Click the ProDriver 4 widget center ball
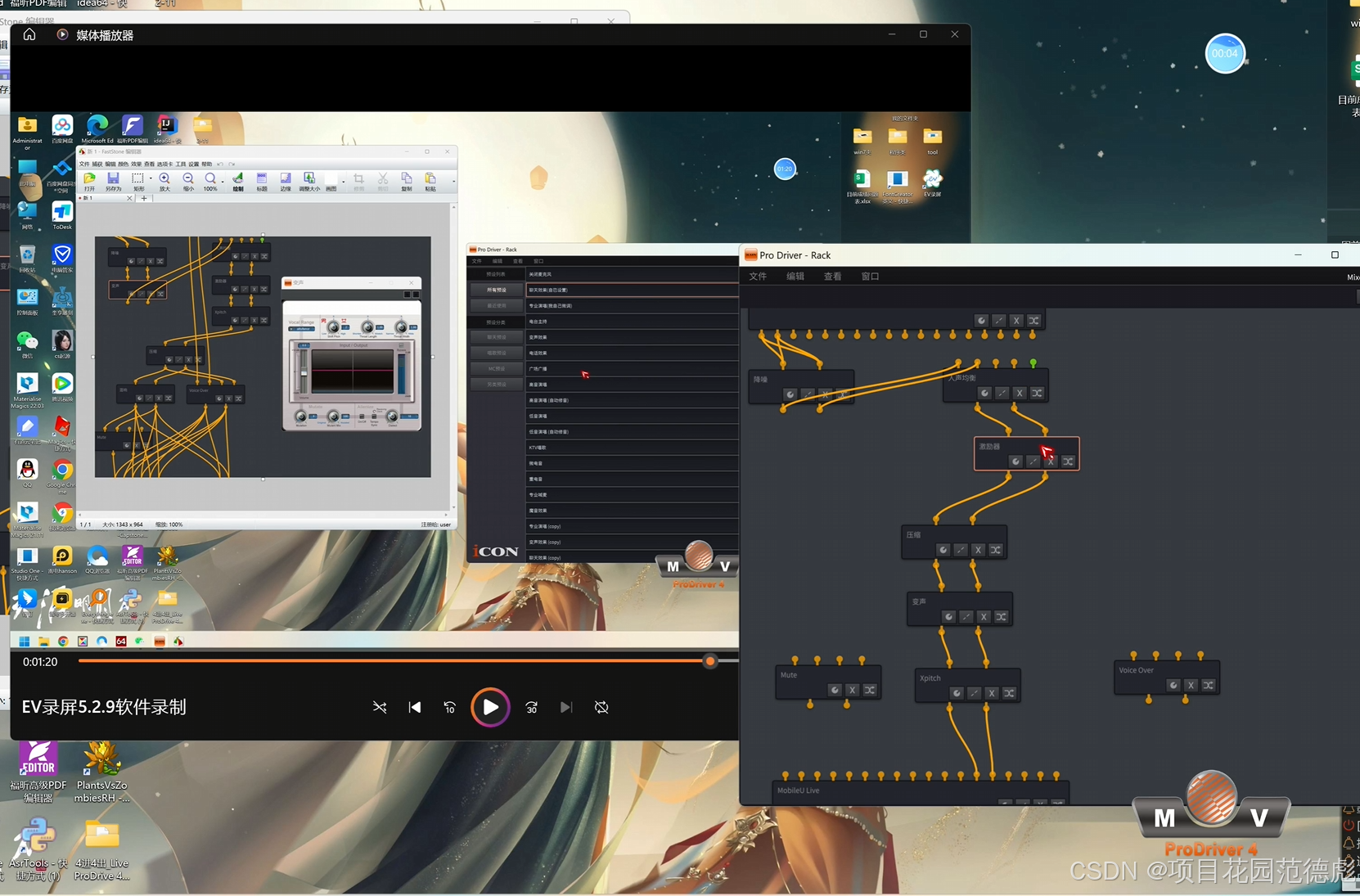The image size is (1360, 896). pyautogui.click(x=1212, y=798)
